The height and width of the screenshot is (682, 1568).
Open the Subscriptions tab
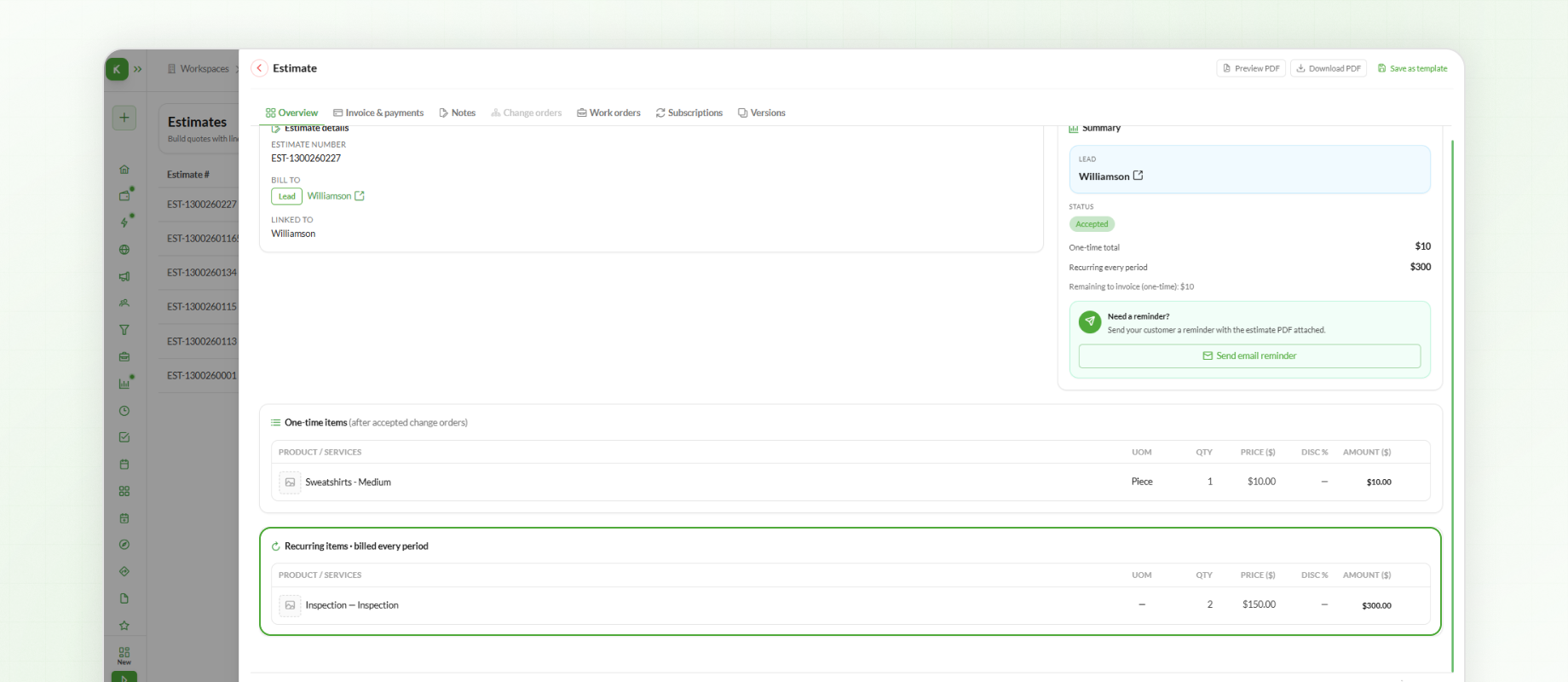[x=689, y=113]
